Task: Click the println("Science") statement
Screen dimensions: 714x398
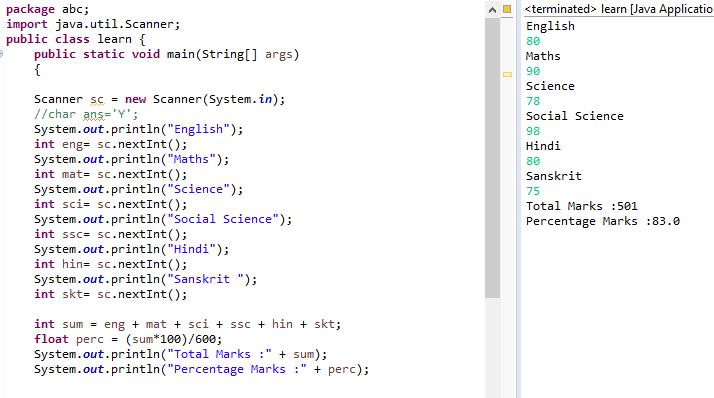Action: click(138, 189)
